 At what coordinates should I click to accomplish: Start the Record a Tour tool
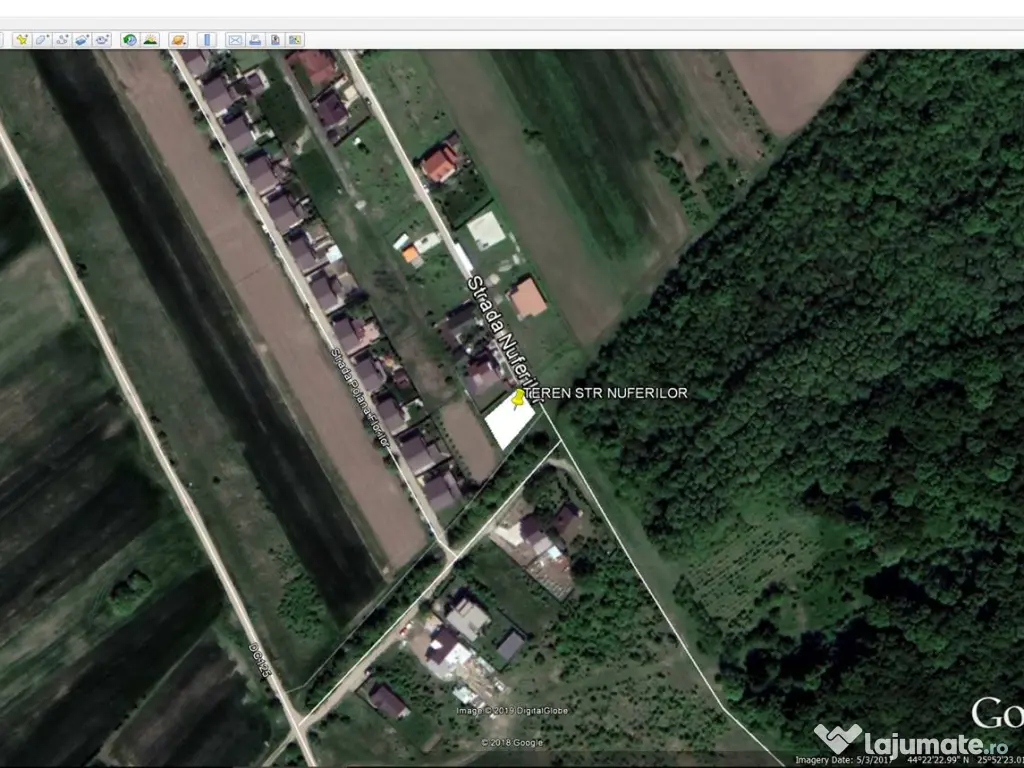pyautogui.click(x=103, y=40)
